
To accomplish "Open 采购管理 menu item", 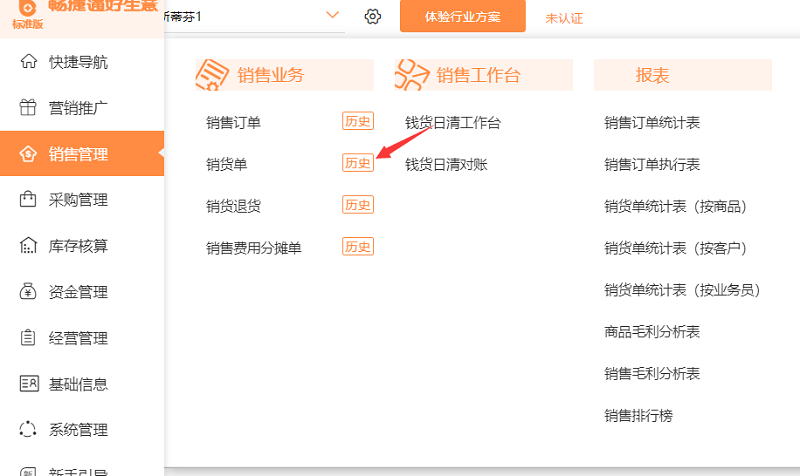I will point(78,199).
